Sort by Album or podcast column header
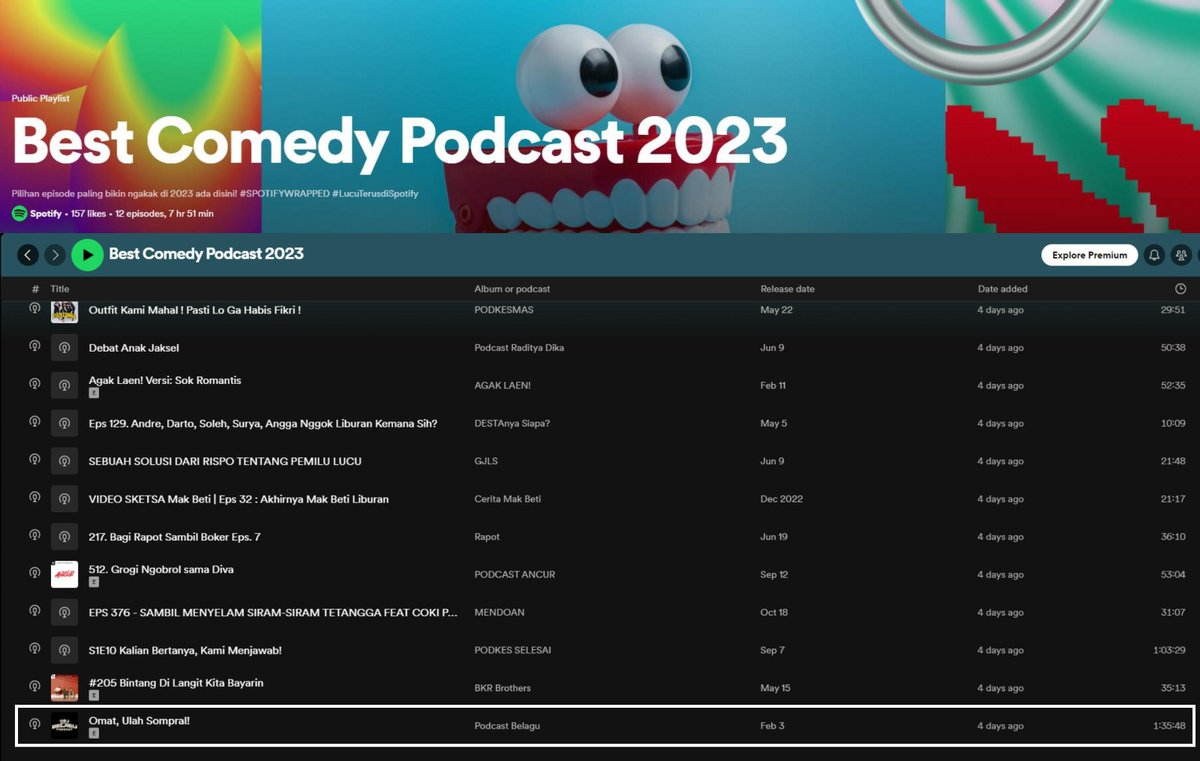Image resolution: width=1200 pixels, height=761 pixels. (512, 289)
